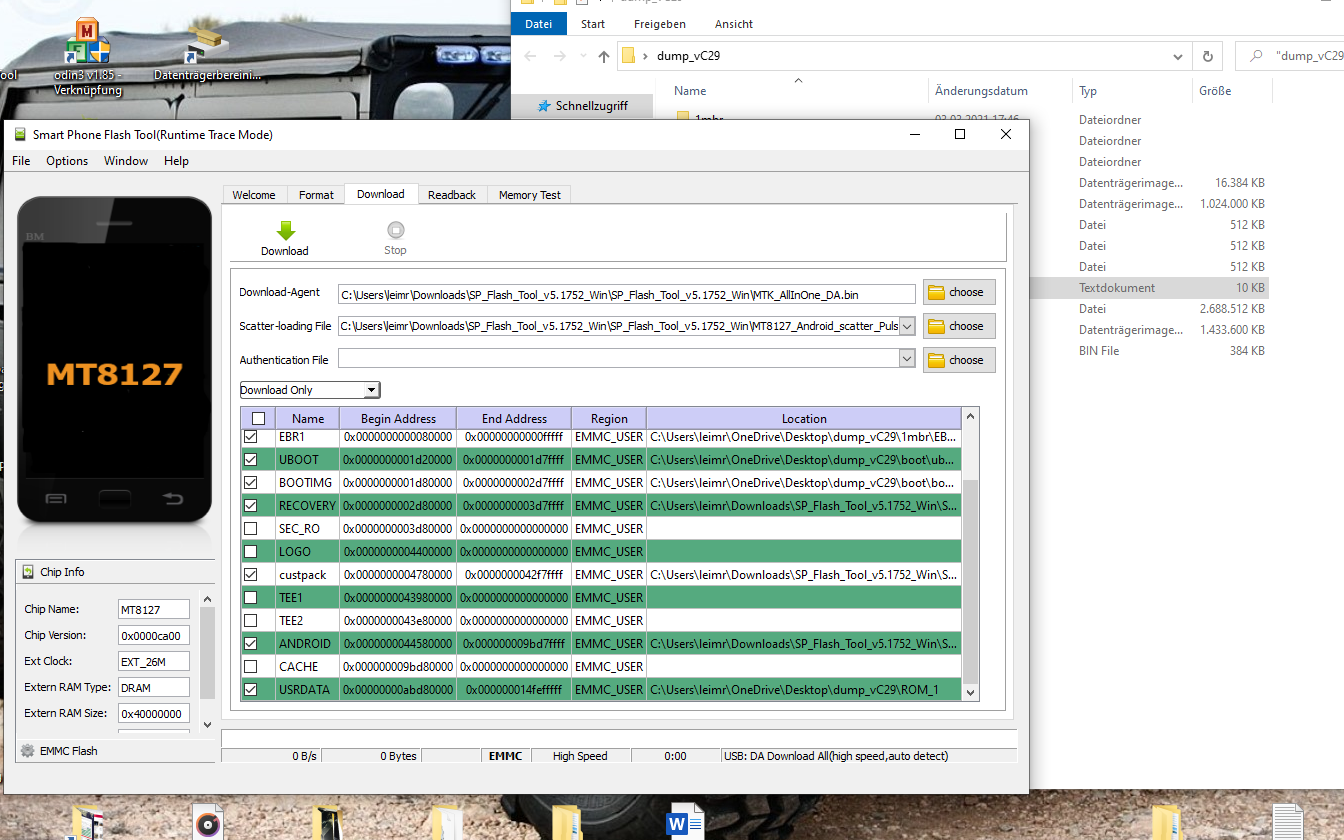
Task: Open the Datei tab in Explorer
Action: (x=538, y=24)
